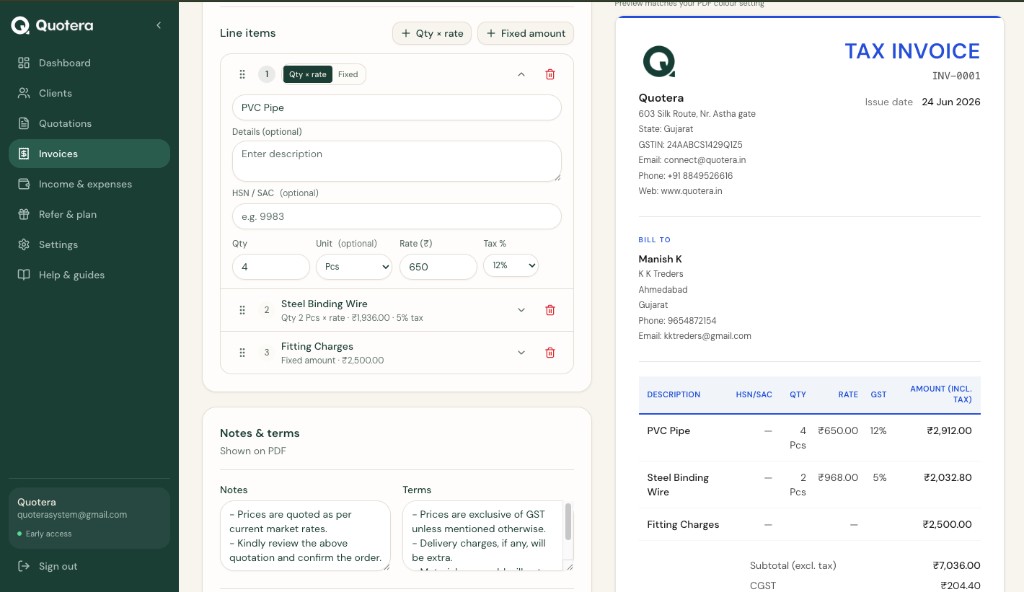Delete the Fitting Charges line item
The width and height of the screenshot is (1024, 592).
tap(550, 352)
